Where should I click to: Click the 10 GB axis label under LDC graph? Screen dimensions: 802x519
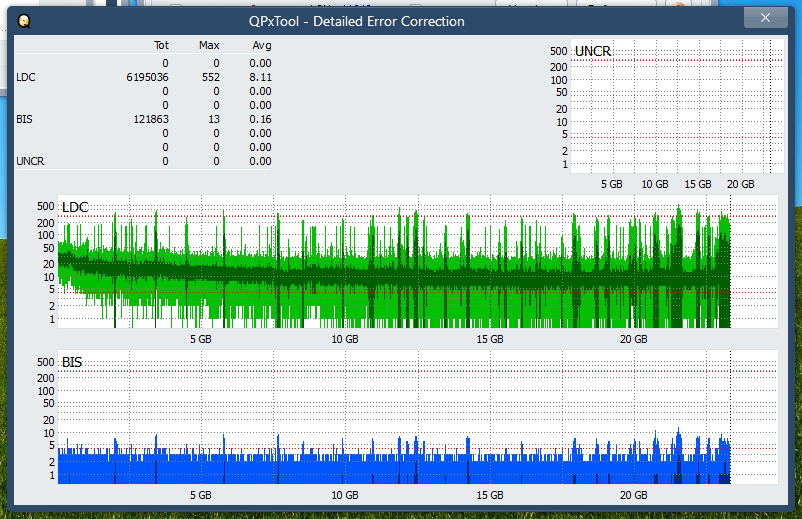(344, 340)
